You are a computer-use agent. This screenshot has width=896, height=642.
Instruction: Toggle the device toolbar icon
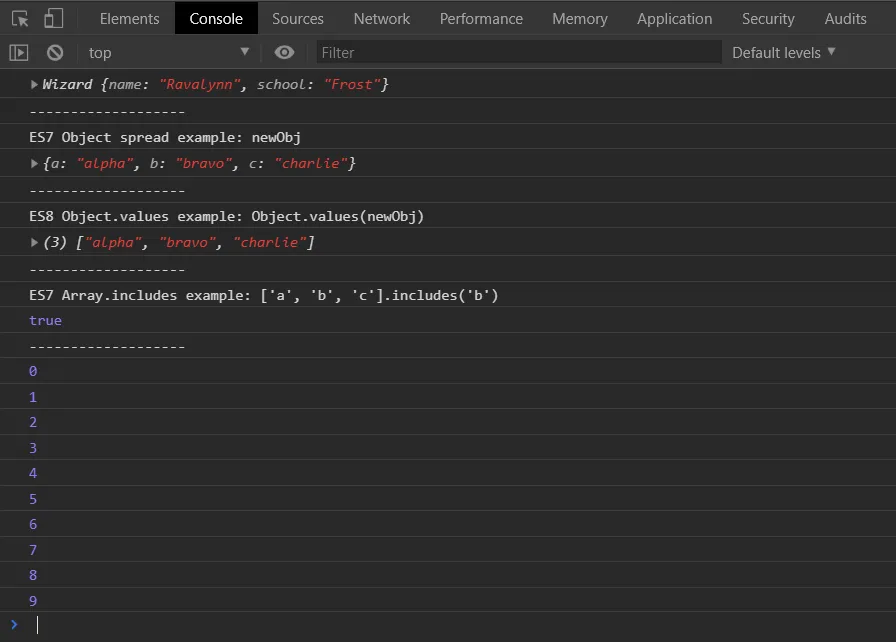pos(53,18)
